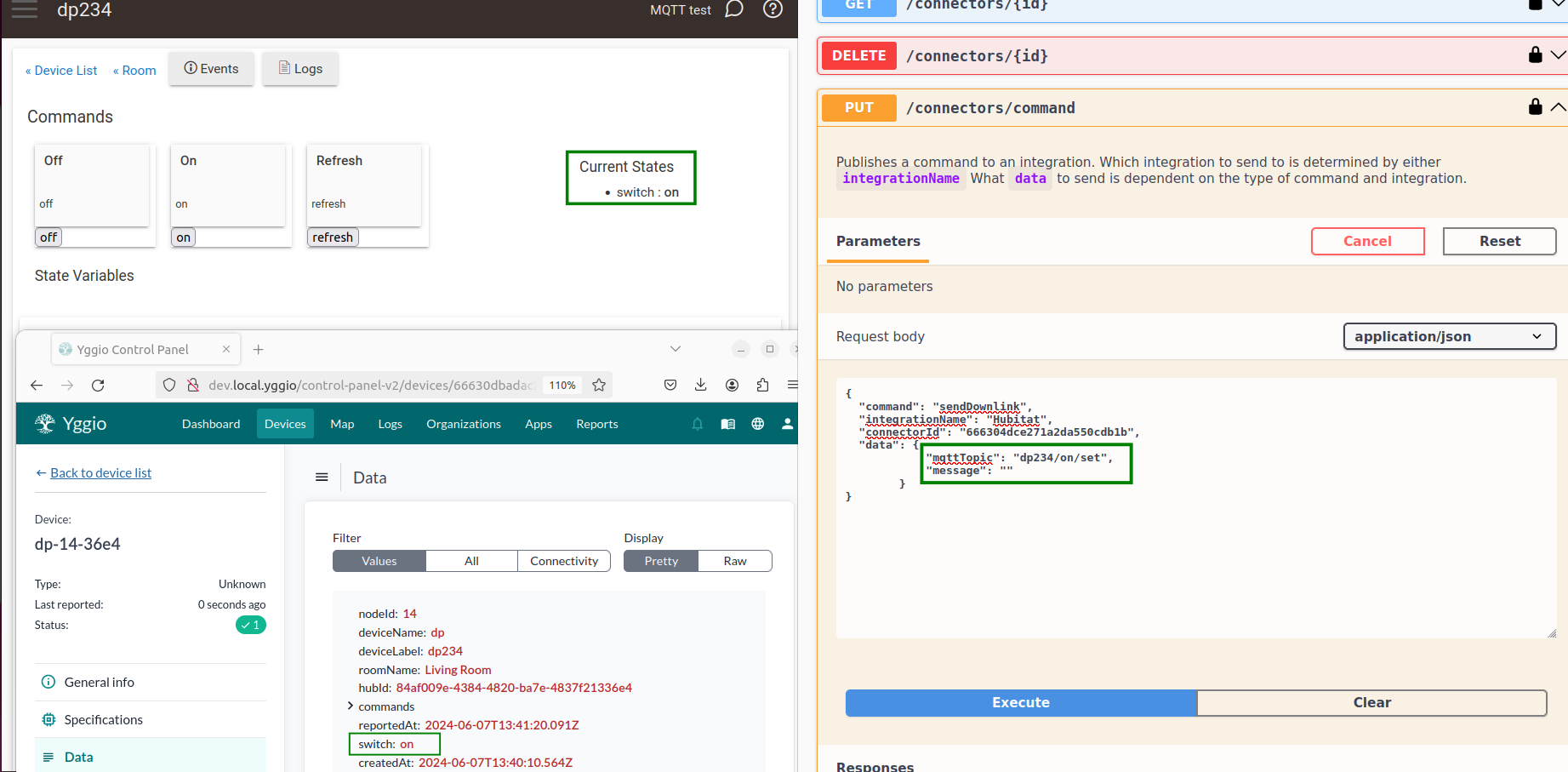Screen dimensions: 1568x772
Task: Open Specifications in device sidebar
Action: tap(151, 719)
